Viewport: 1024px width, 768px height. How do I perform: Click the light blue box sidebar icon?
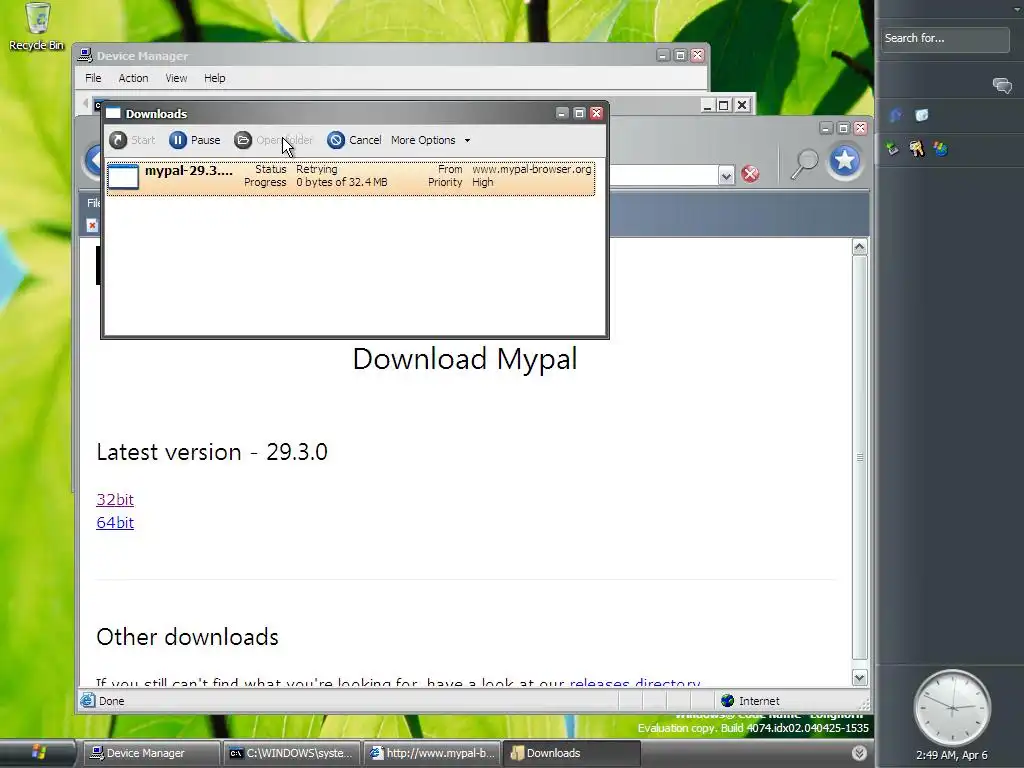921,116
